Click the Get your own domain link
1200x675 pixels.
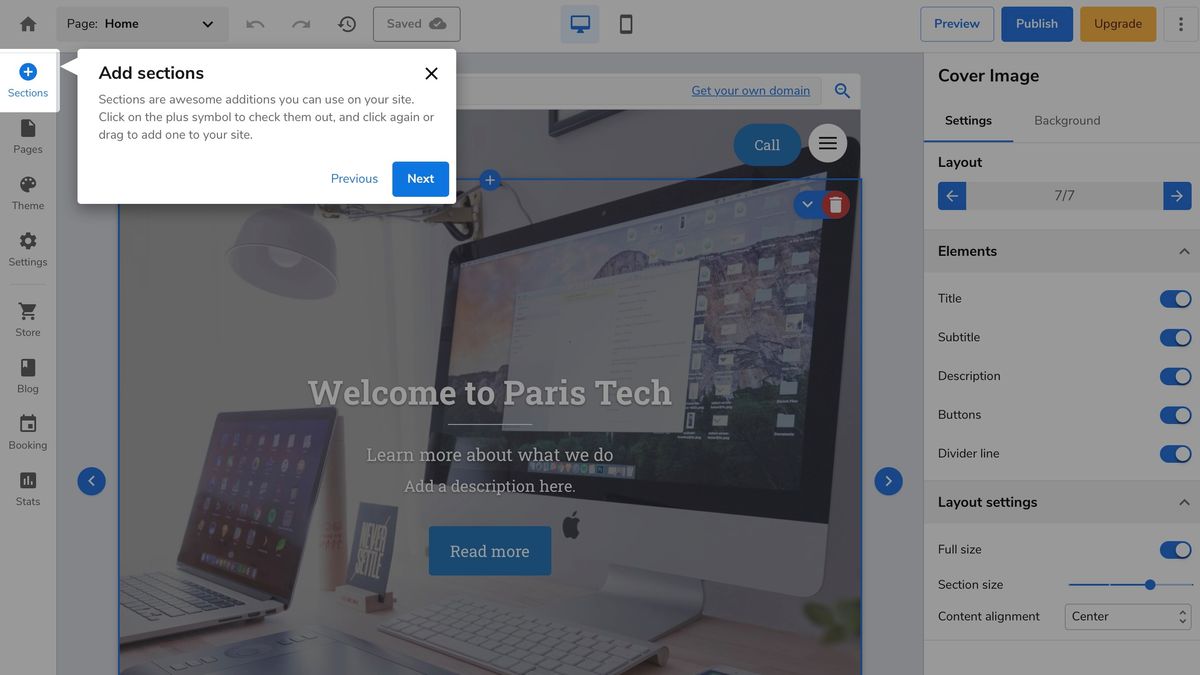coord(751,90)
